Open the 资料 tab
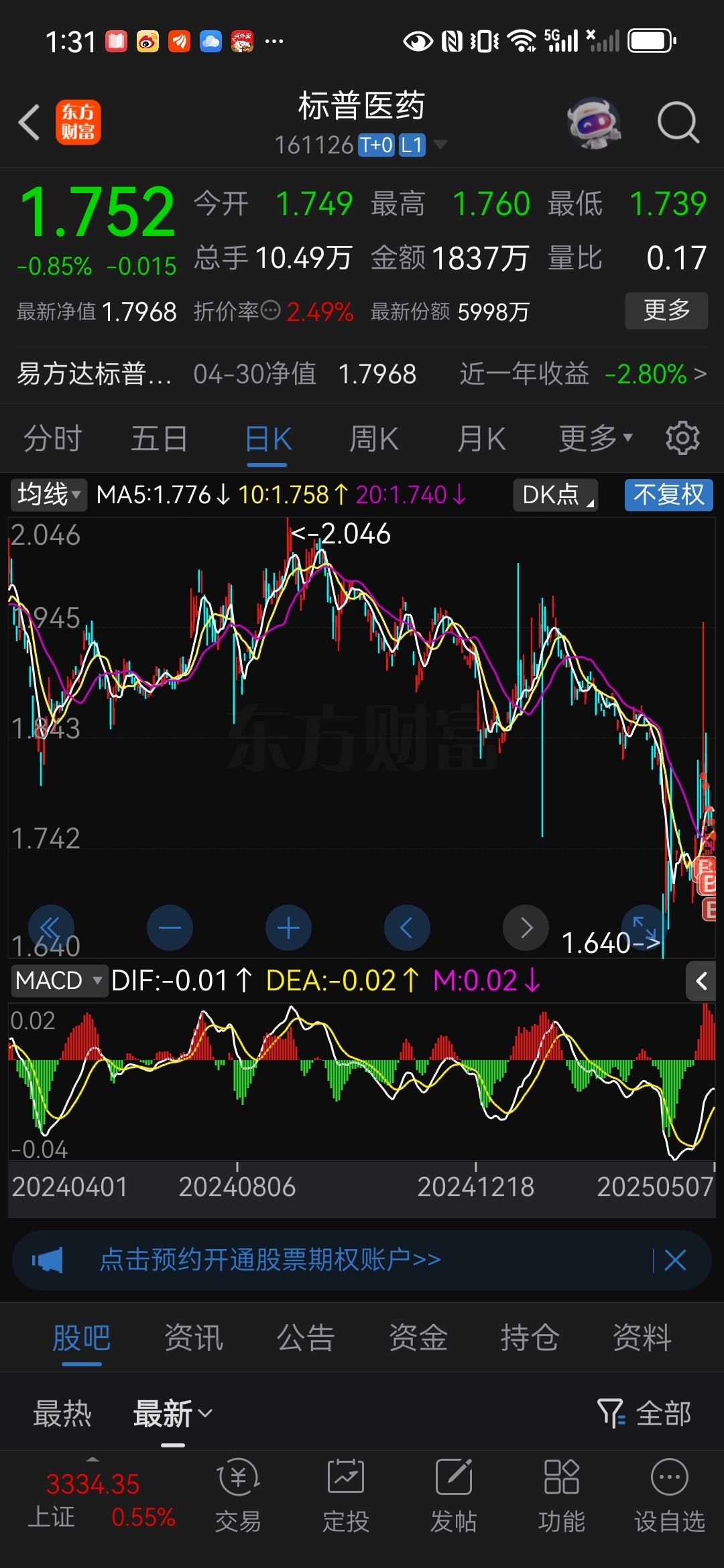The width and height of the screenshot is (724, 1568). (x=642, y=1339)
